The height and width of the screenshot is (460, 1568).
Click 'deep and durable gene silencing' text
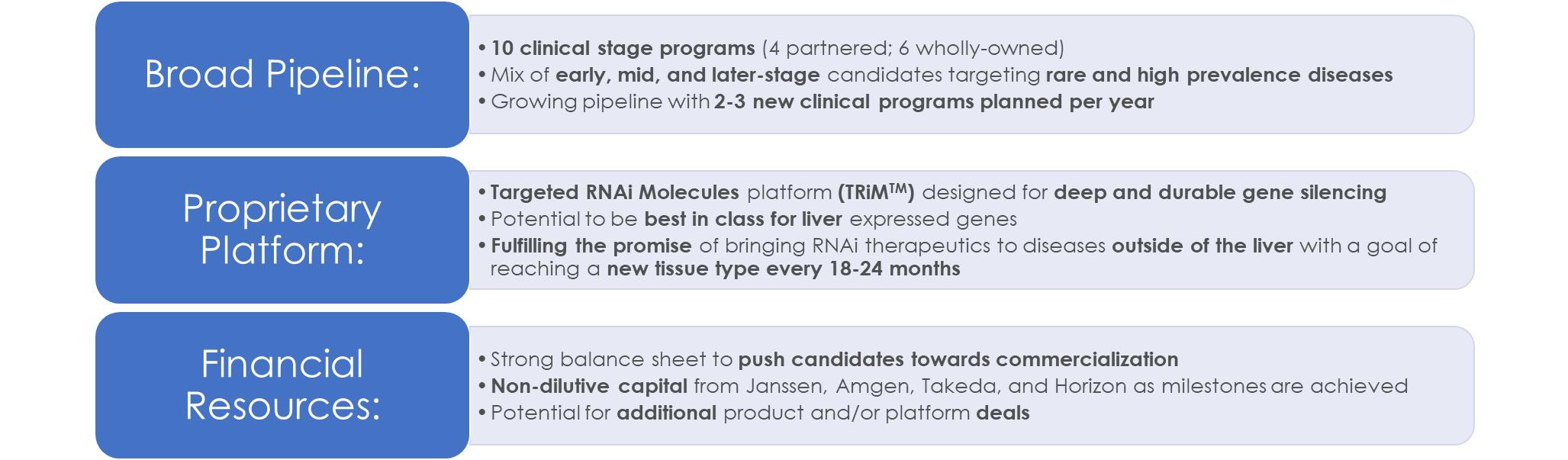[1219, 192]
